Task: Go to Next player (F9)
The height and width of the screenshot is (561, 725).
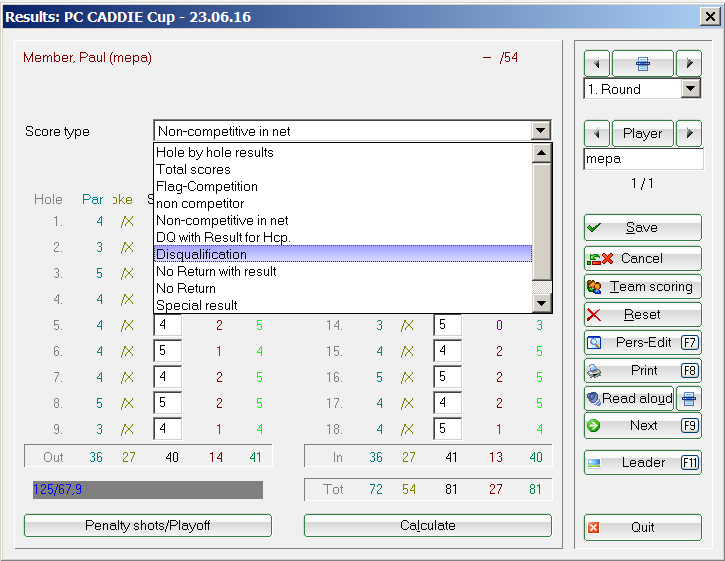Action: click(x=643, y=425)
